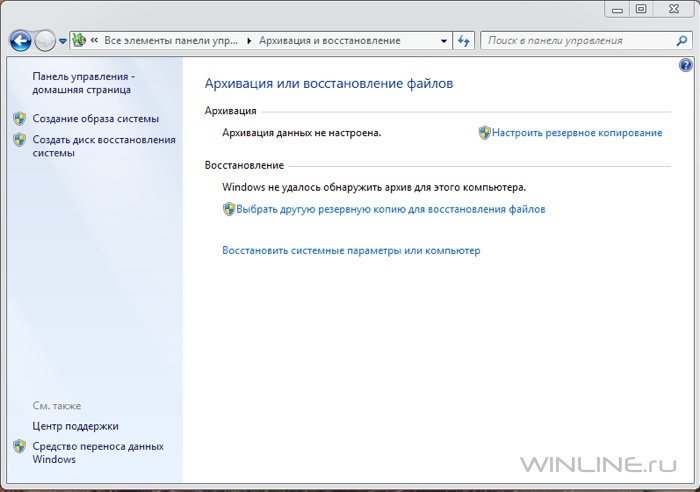Viewport: 700px width, 492px height.
Task: Select 'Архивация и восстановление' breadcrumb item
Action: [329, 41]
